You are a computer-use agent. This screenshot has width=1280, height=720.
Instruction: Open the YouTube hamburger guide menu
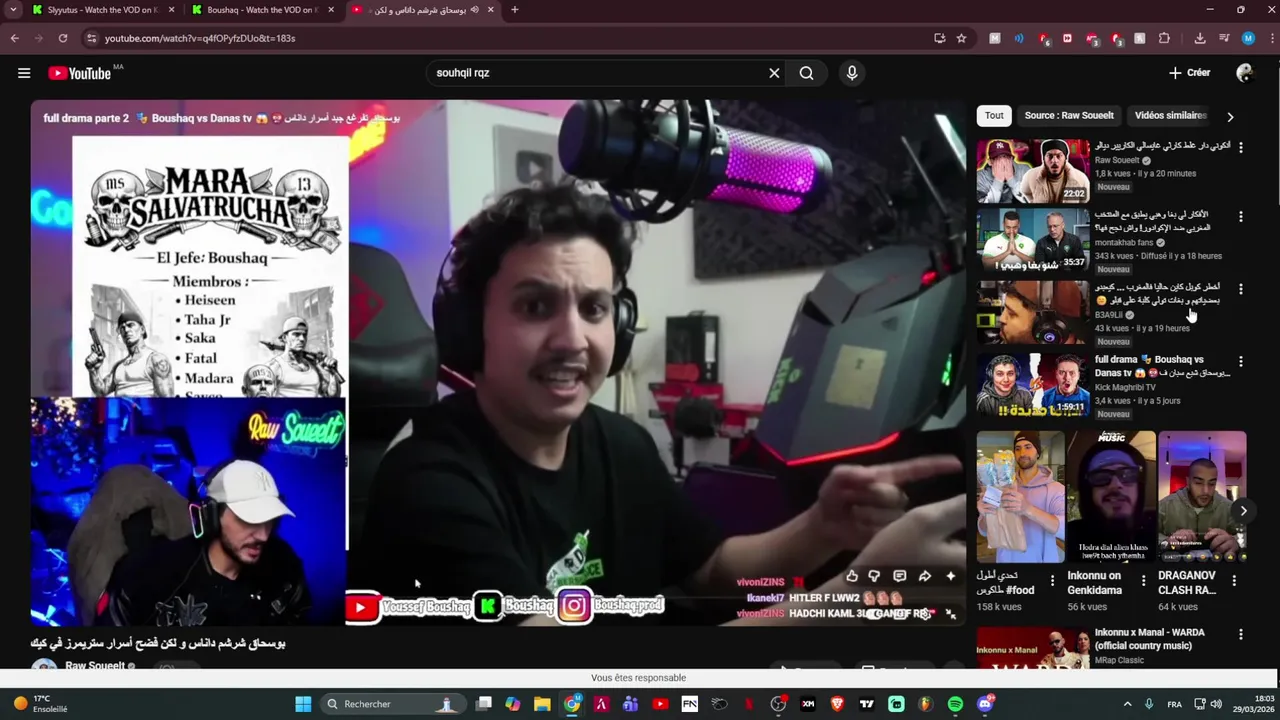tap(24, 73)
